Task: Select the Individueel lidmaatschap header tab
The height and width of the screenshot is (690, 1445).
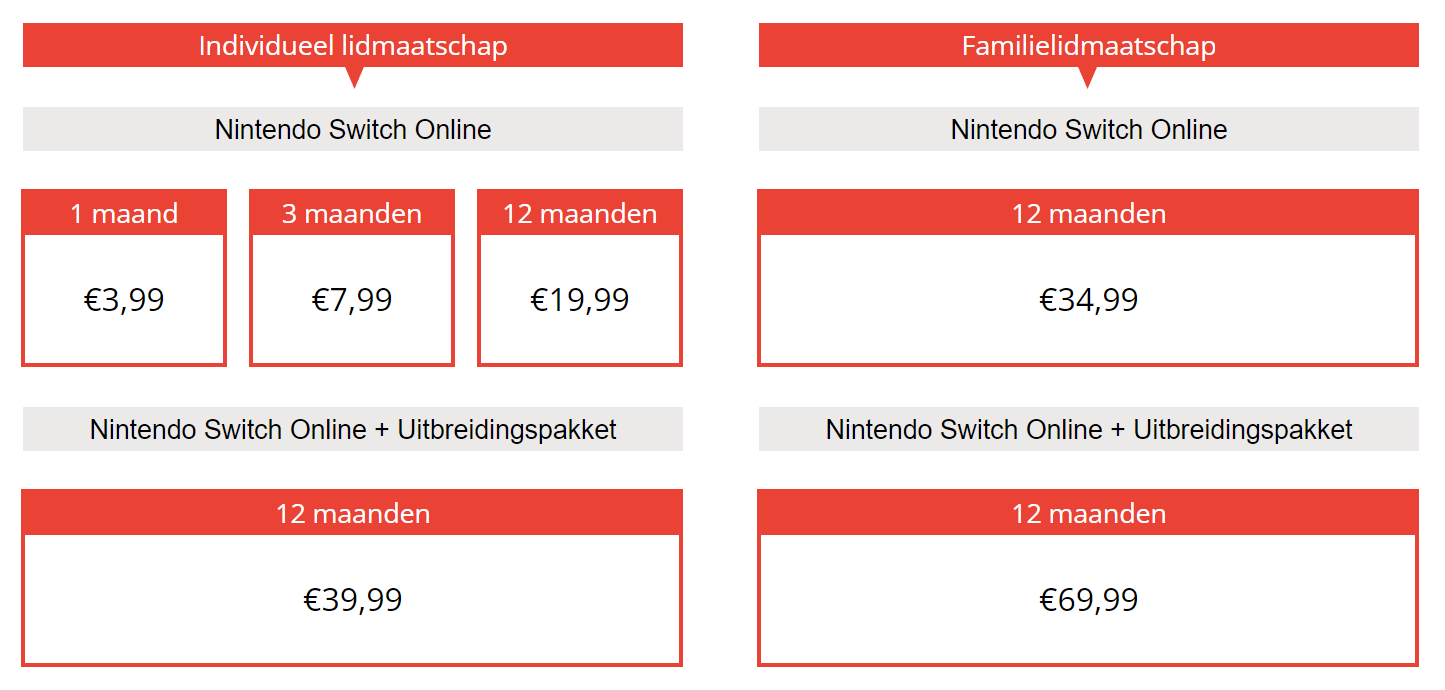Action: (x=352, y=46)
